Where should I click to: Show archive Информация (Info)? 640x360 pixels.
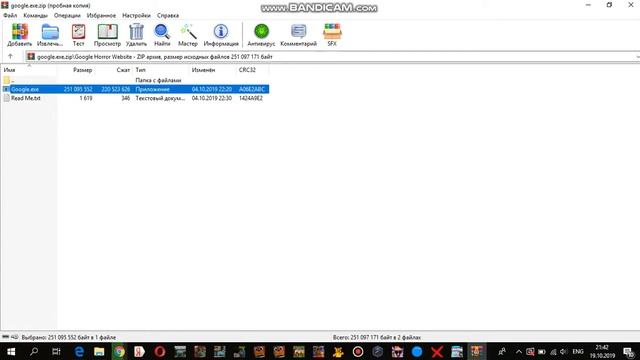(221, 35)
